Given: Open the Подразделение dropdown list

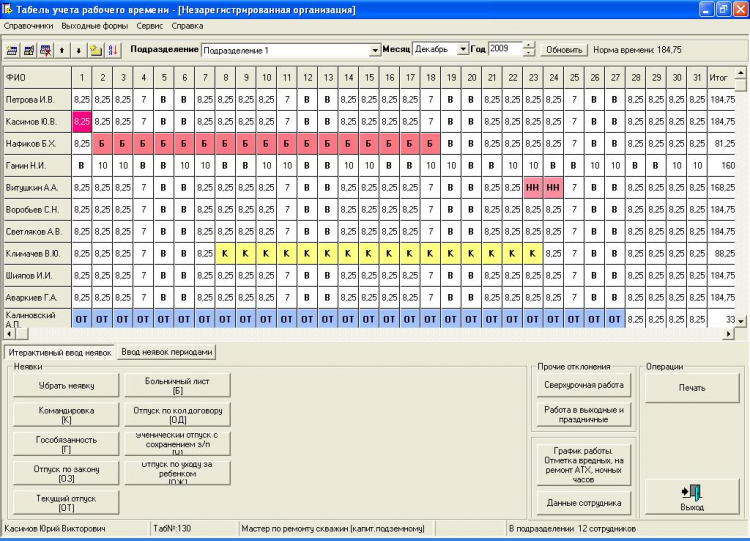Looking at the screenshot, I should pos(374,49).
